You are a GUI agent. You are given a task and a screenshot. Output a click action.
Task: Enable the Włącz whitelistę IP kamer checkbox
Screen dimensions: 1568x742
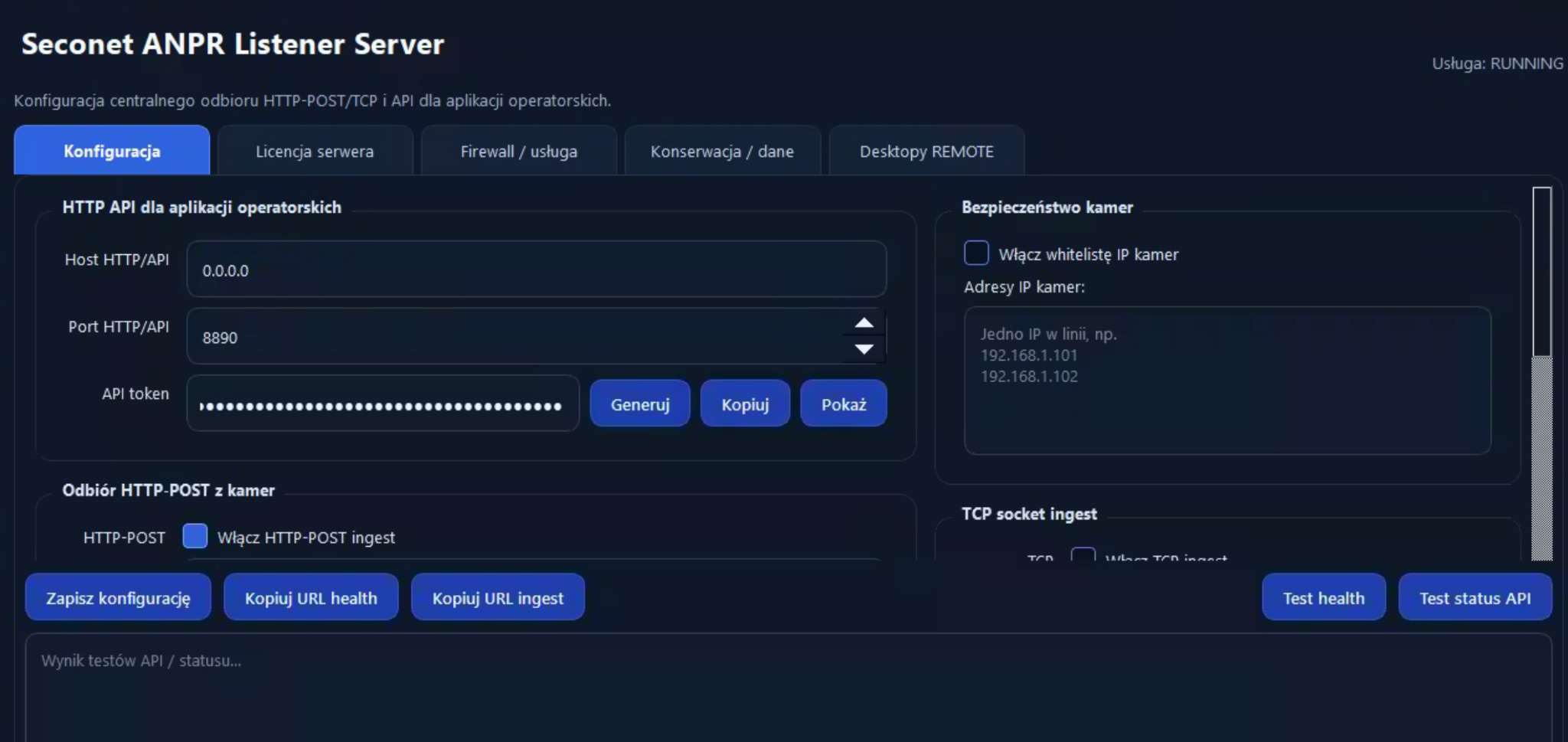point(976,253)
